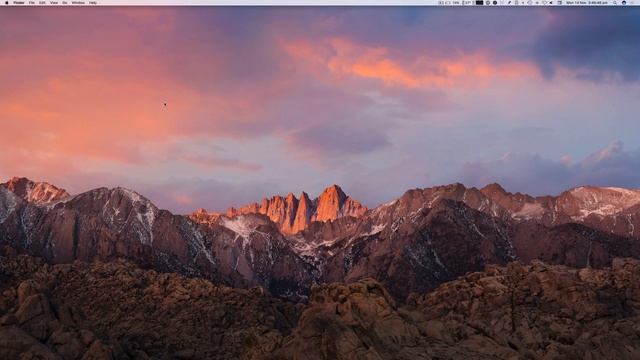Image resolution: width=640 pixels, height=360 pixels.
Task: Open Spotlight search magnifier icon
Action: click(615, 2)
